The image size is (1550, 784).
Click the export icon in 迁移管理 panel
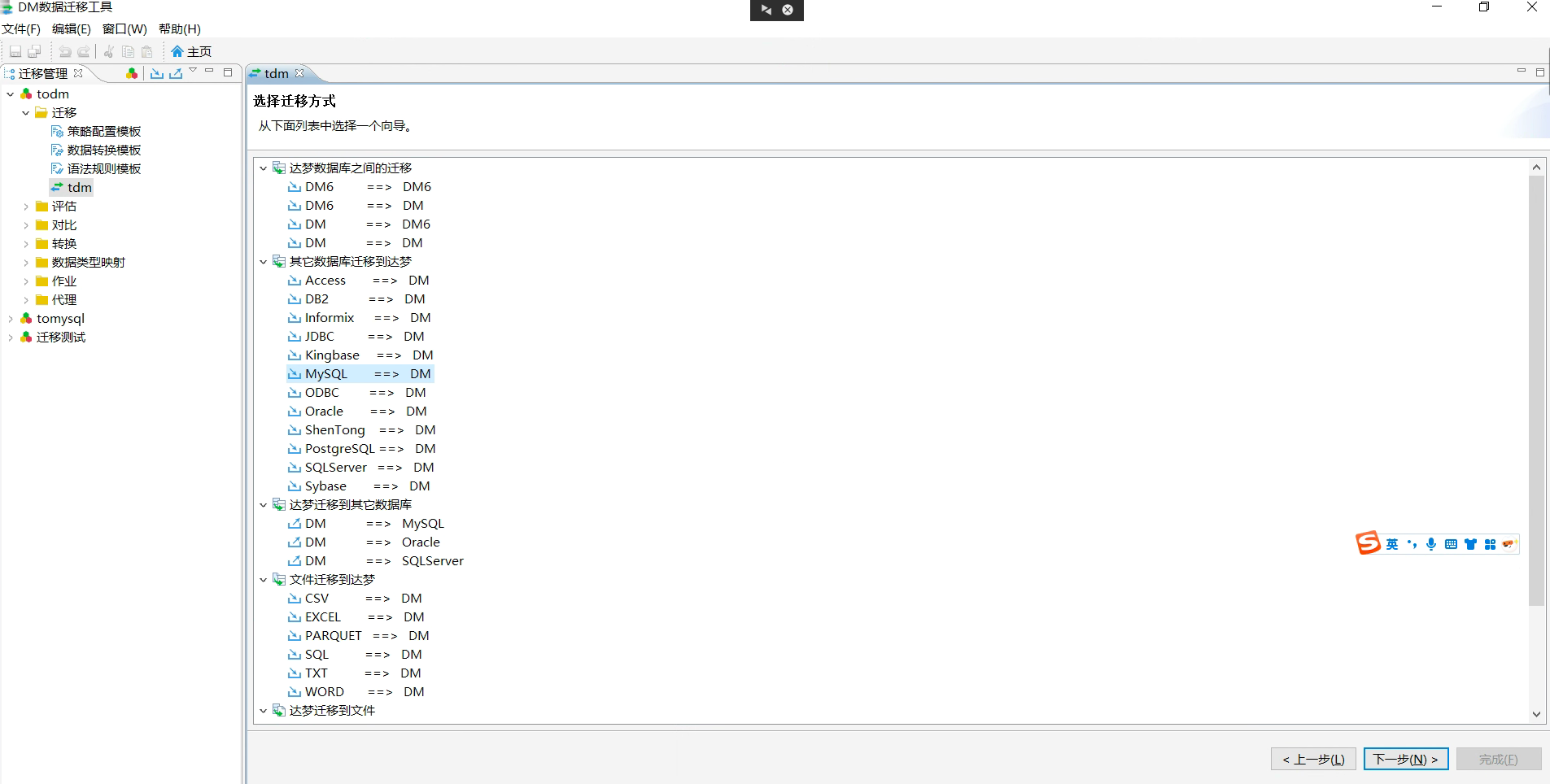point(176,73)
